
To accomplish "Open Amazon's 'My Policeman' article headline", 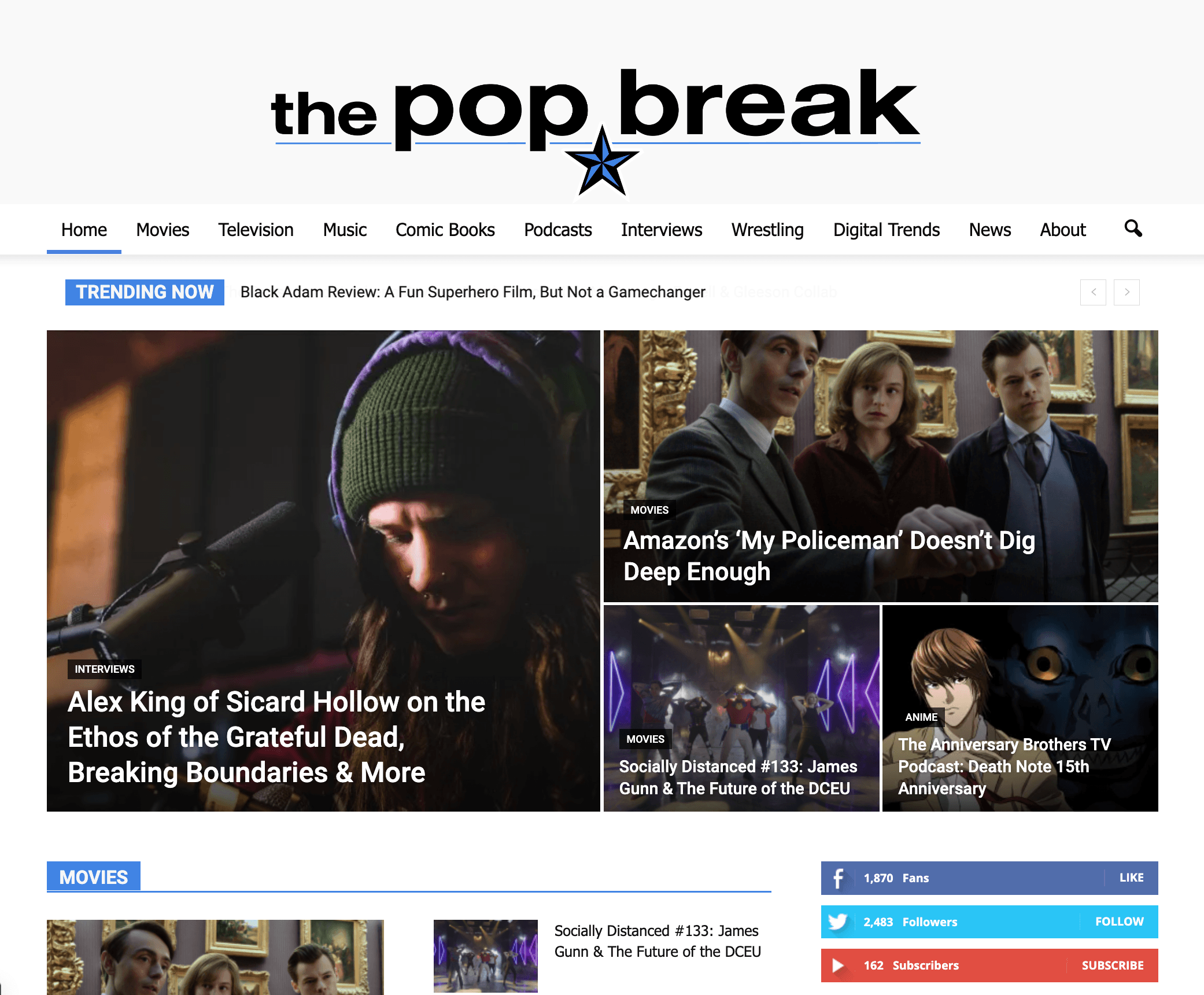I will pos(829,556).
